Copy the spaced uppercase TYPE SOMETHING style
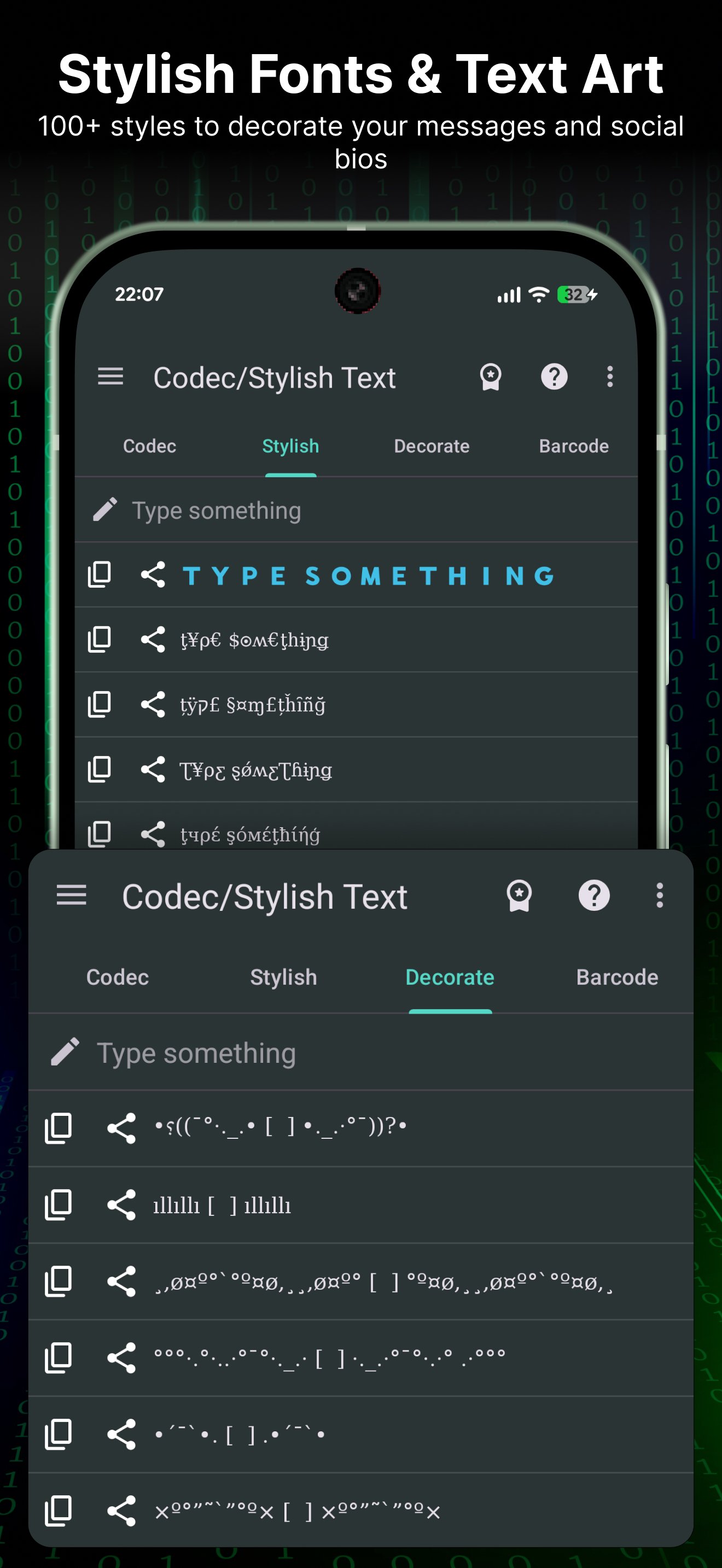The width and height of the screenshot is (722, 1568). pos(99,574)
